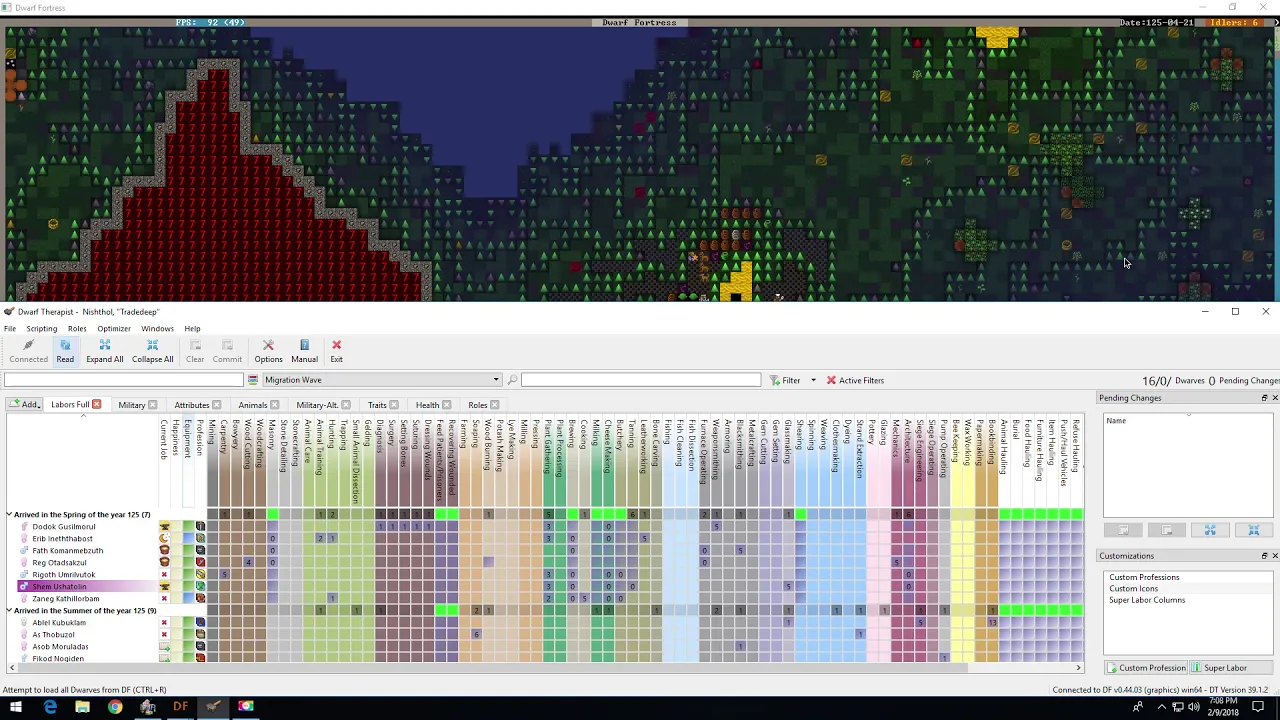Open the Optimizer menu
Viewport: 1280px width, 720px height.
tap(114, 328)
